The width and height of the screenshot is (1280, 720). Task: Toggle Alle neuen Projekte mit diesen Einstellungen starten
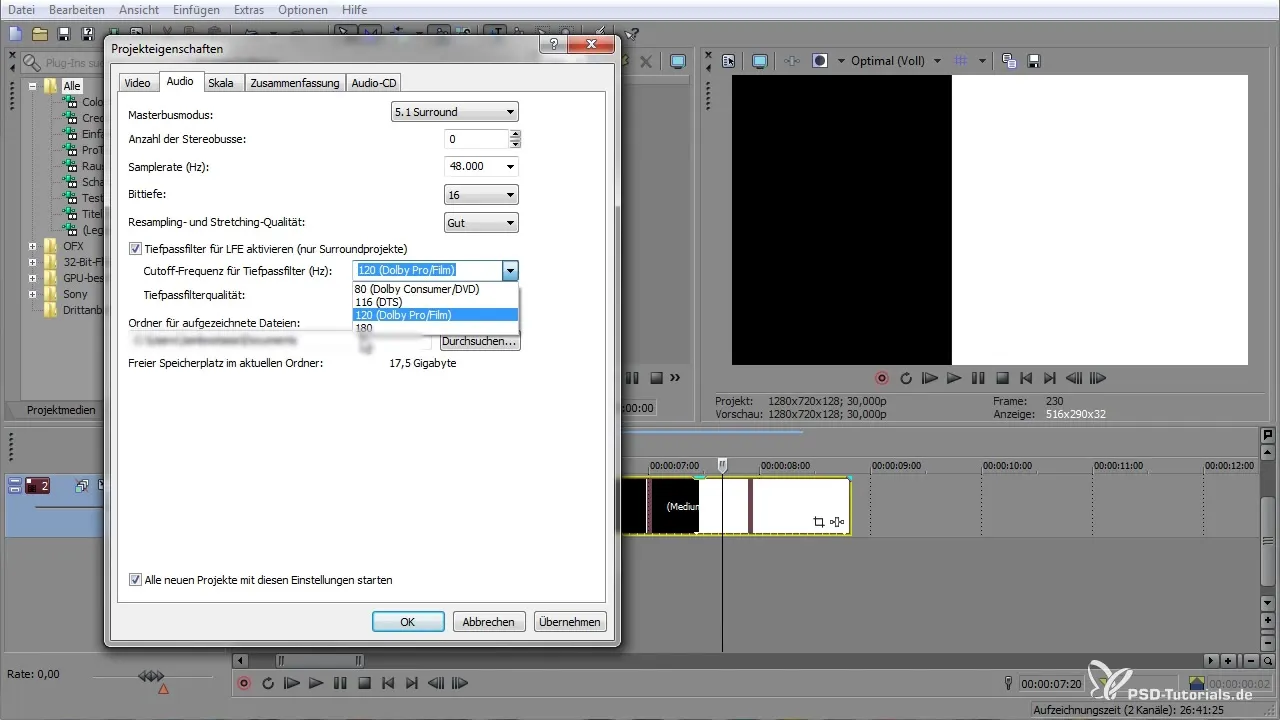click(x=136, y=579)
